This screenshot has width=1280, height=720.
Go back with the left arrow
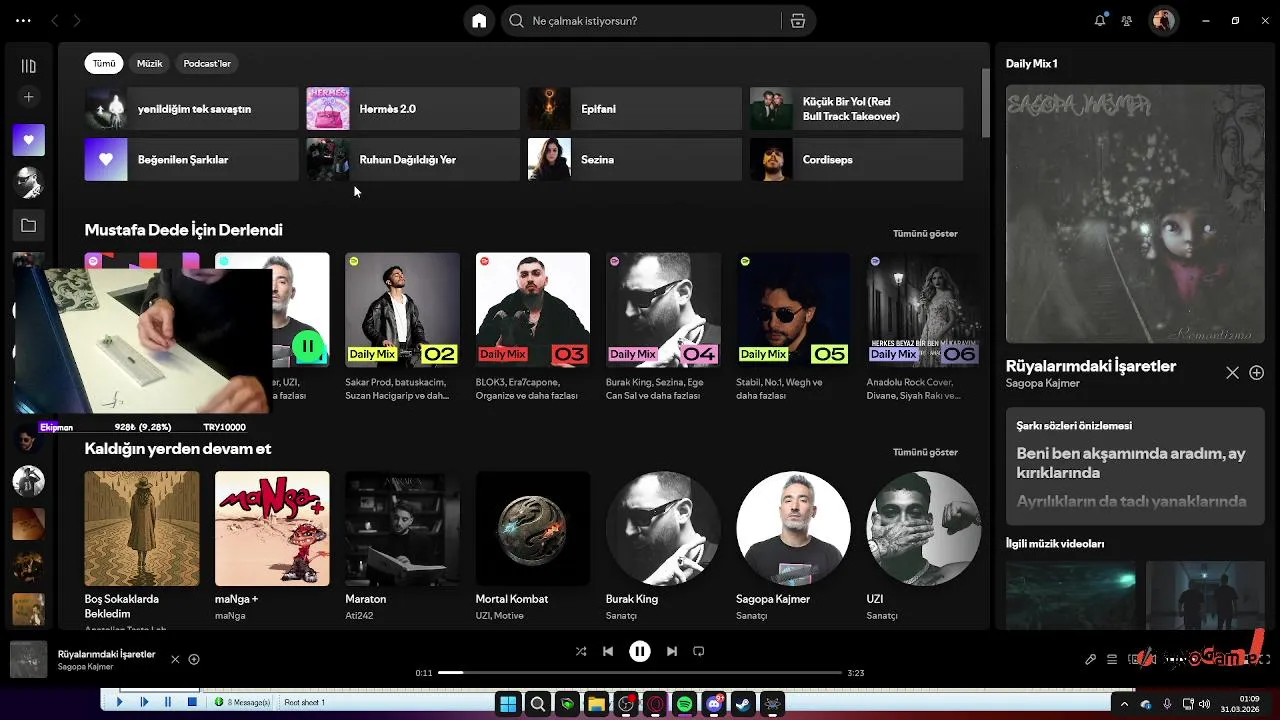click(55, 21)
